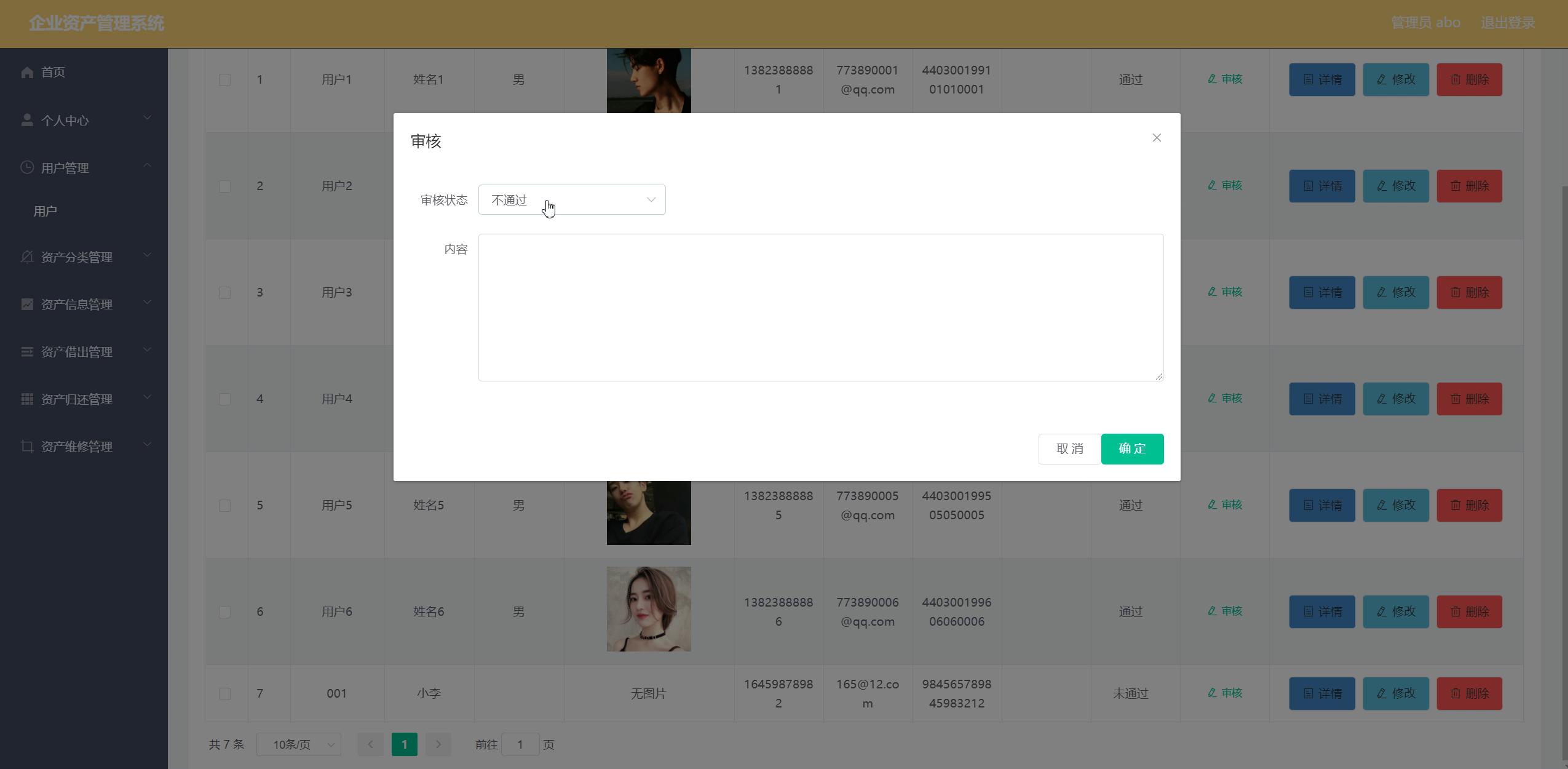
Task: Click into the 内容 text area
Action: point(820,308)
